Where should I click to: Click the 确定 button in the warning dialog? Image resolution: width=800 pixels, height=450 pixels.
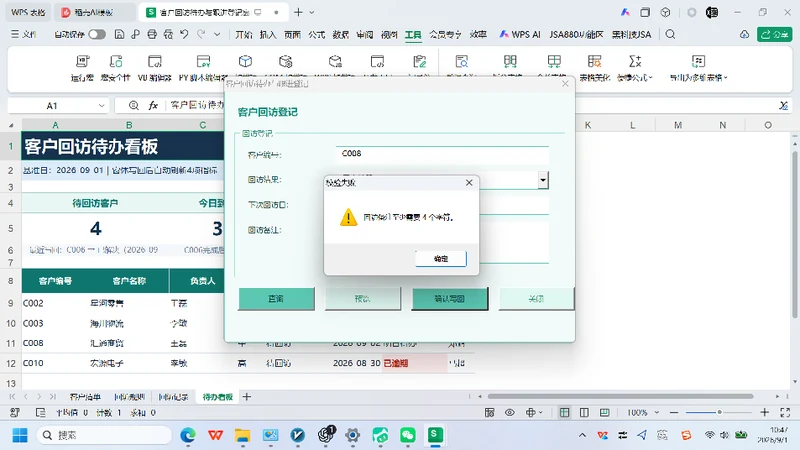click(x=441, y=259)
